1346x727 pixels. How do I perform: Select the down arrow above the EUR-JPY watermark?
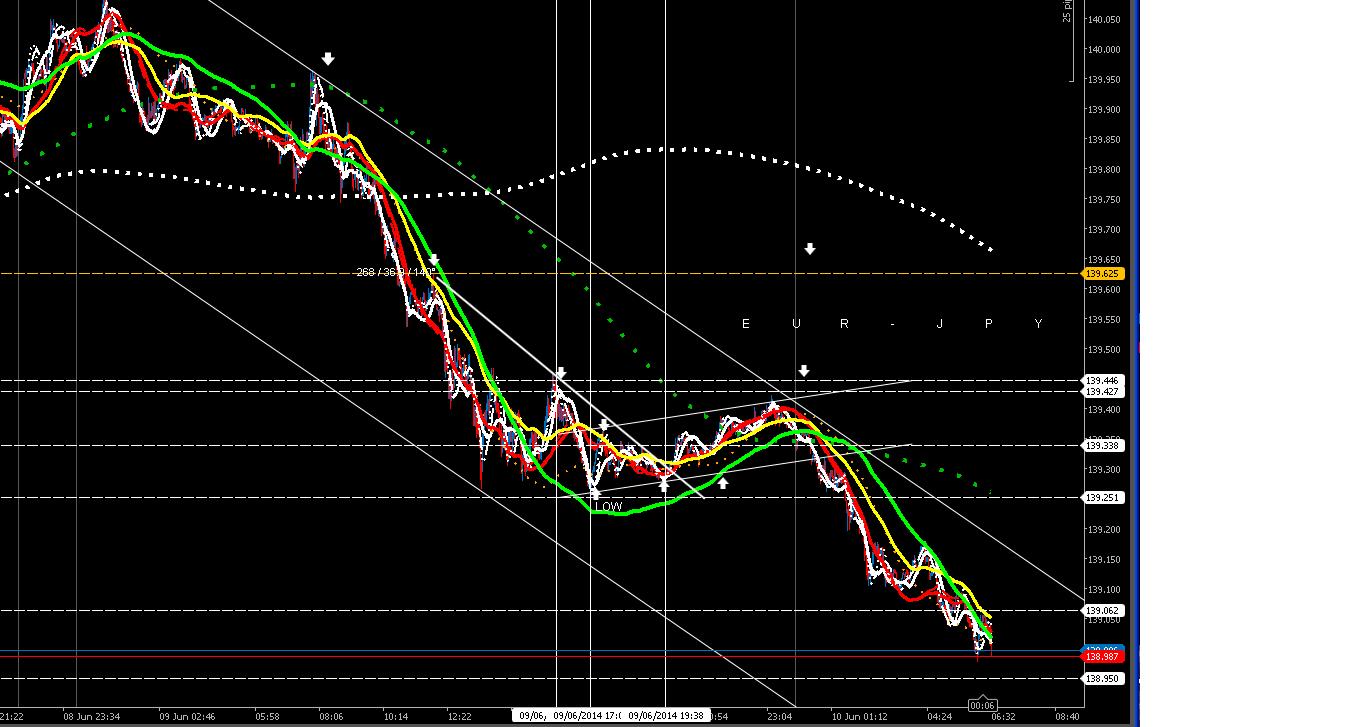(x=810, y=249)
